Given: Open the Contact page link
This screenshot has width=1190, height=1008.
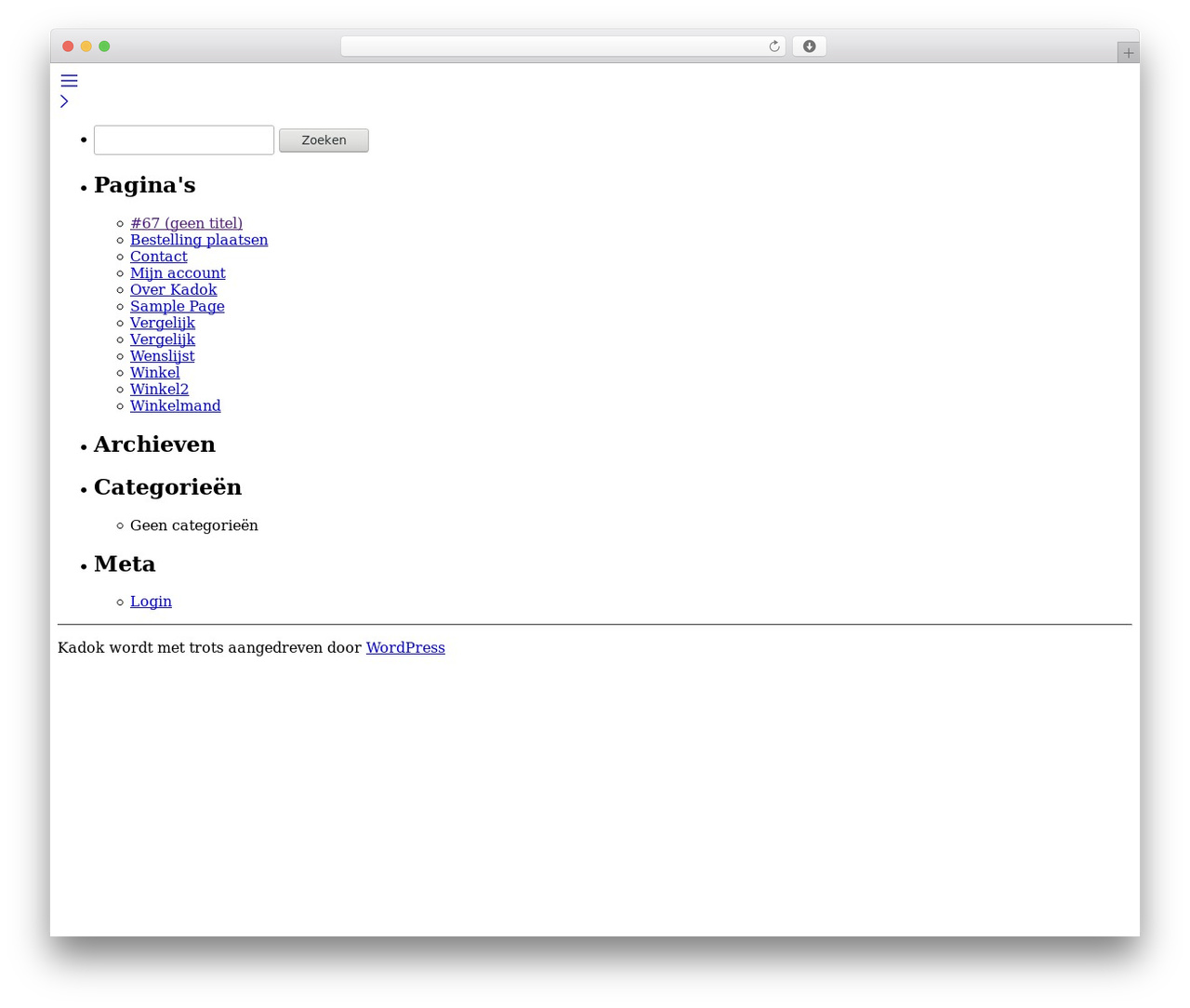Looking at the screenshot, I should coord(159,257).
